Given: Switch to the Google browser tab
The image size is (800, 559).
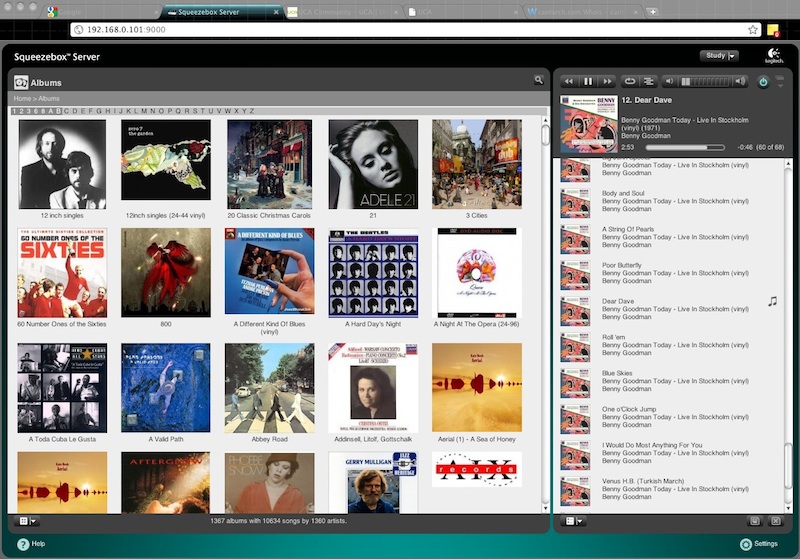Looking at the screenshot, I should [102, 12].
